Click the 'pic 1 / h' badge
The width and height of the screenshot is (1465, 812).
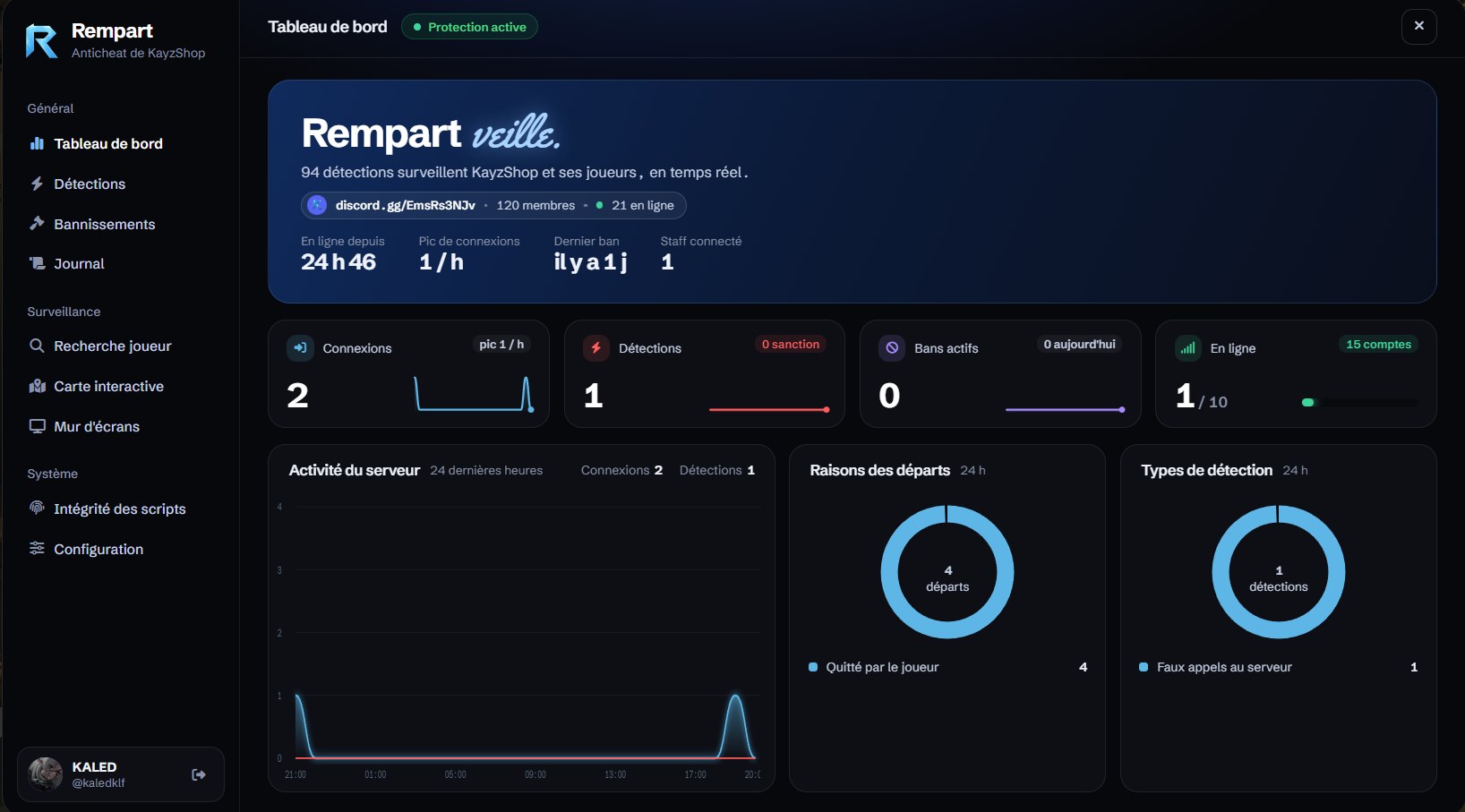501,345
